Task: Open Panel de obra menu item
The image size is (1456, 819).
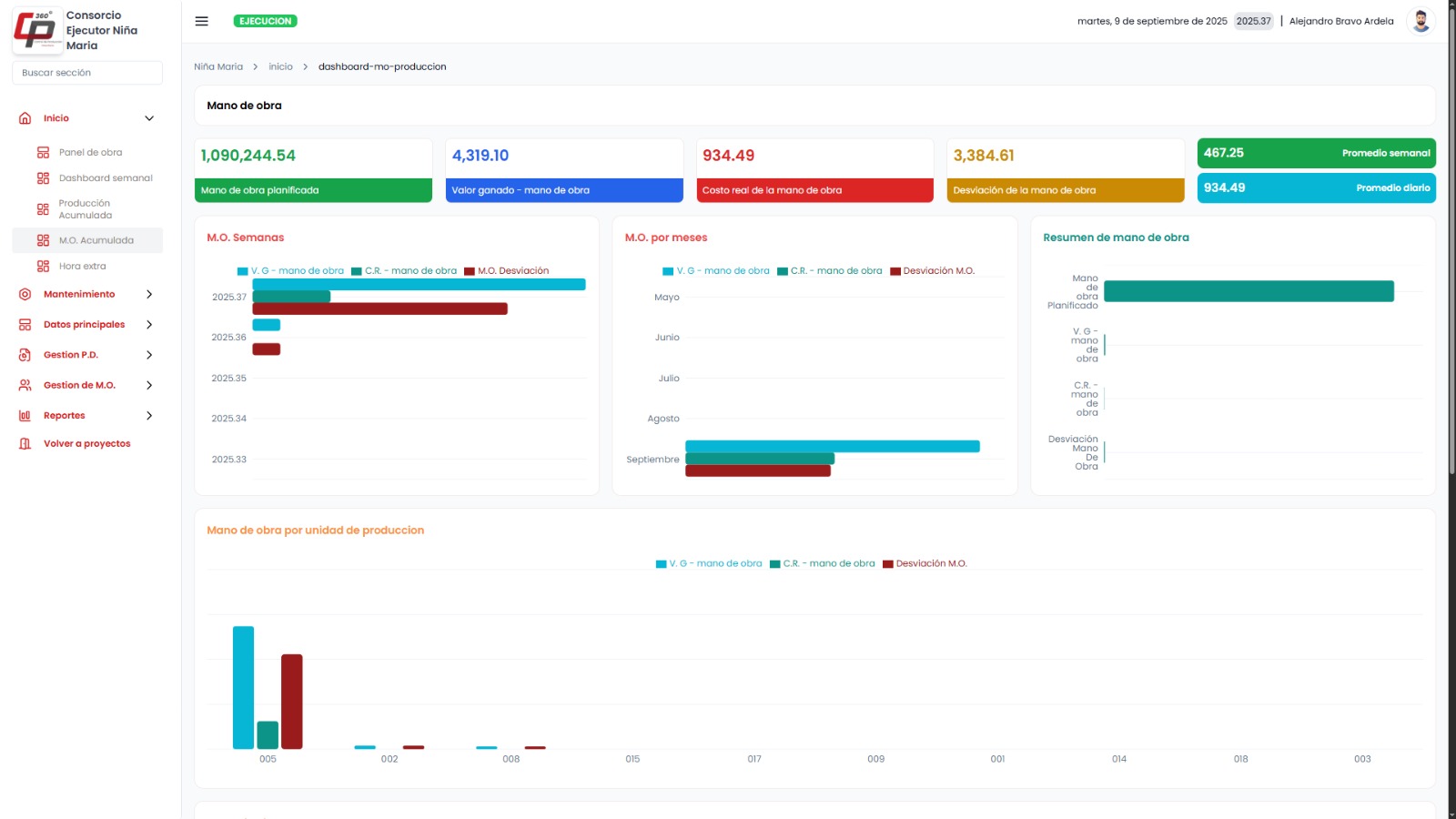Action: [87, 153]
